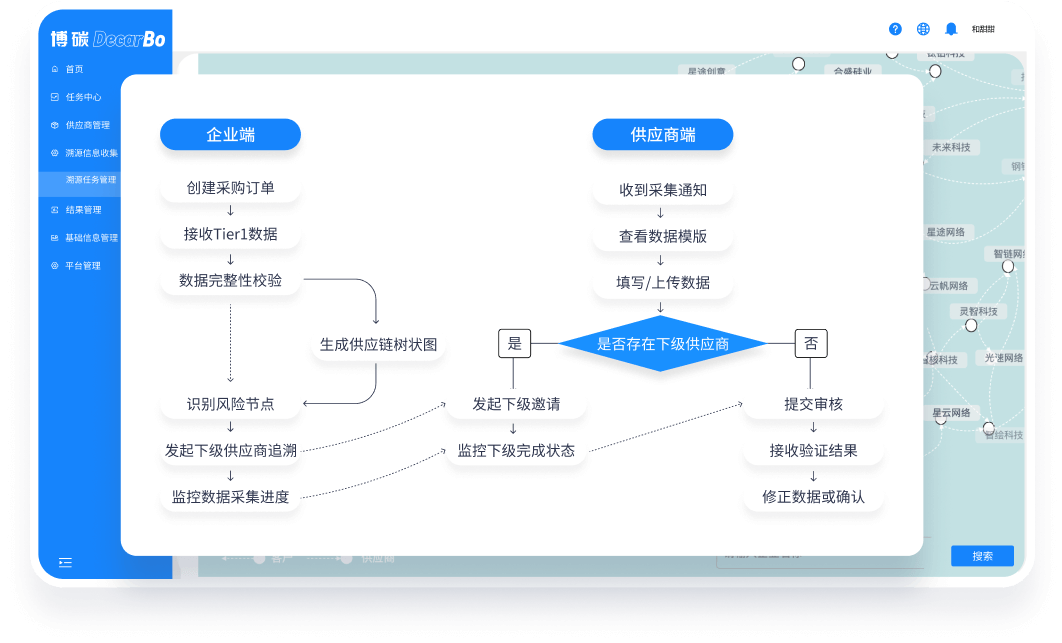Click the 是 decision box

pos(515,344)
